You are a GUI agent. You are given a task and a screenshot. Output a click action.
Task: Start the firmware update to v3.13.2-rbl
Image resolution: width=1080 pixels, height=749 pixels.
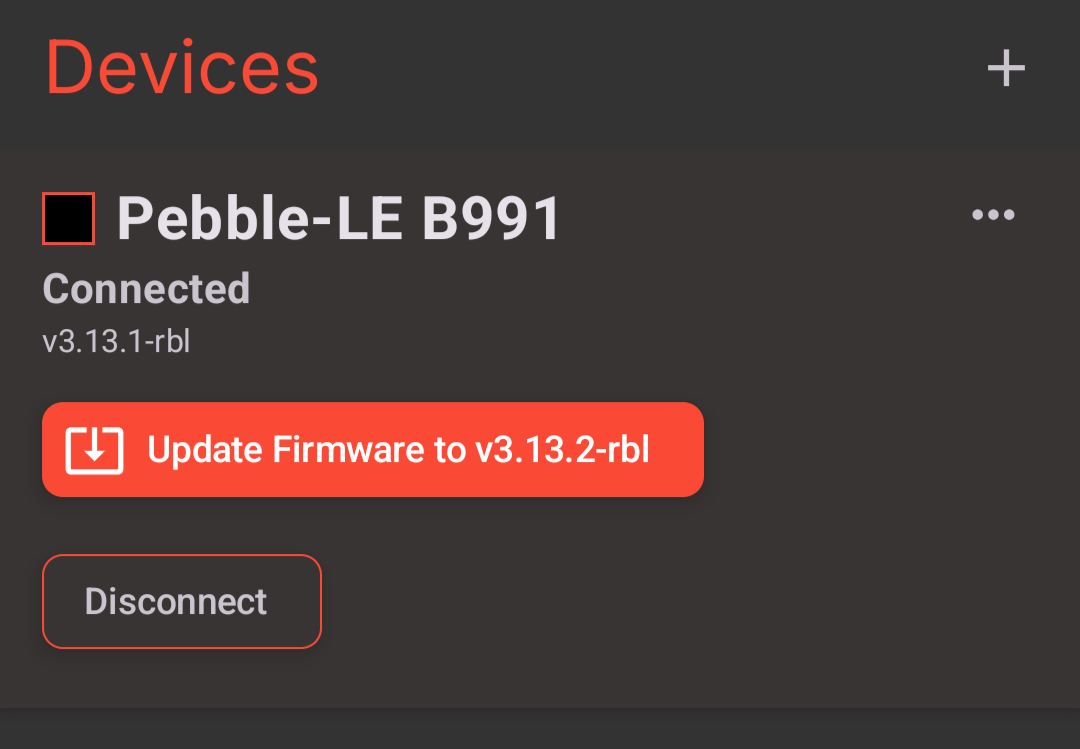pos(373,450)
